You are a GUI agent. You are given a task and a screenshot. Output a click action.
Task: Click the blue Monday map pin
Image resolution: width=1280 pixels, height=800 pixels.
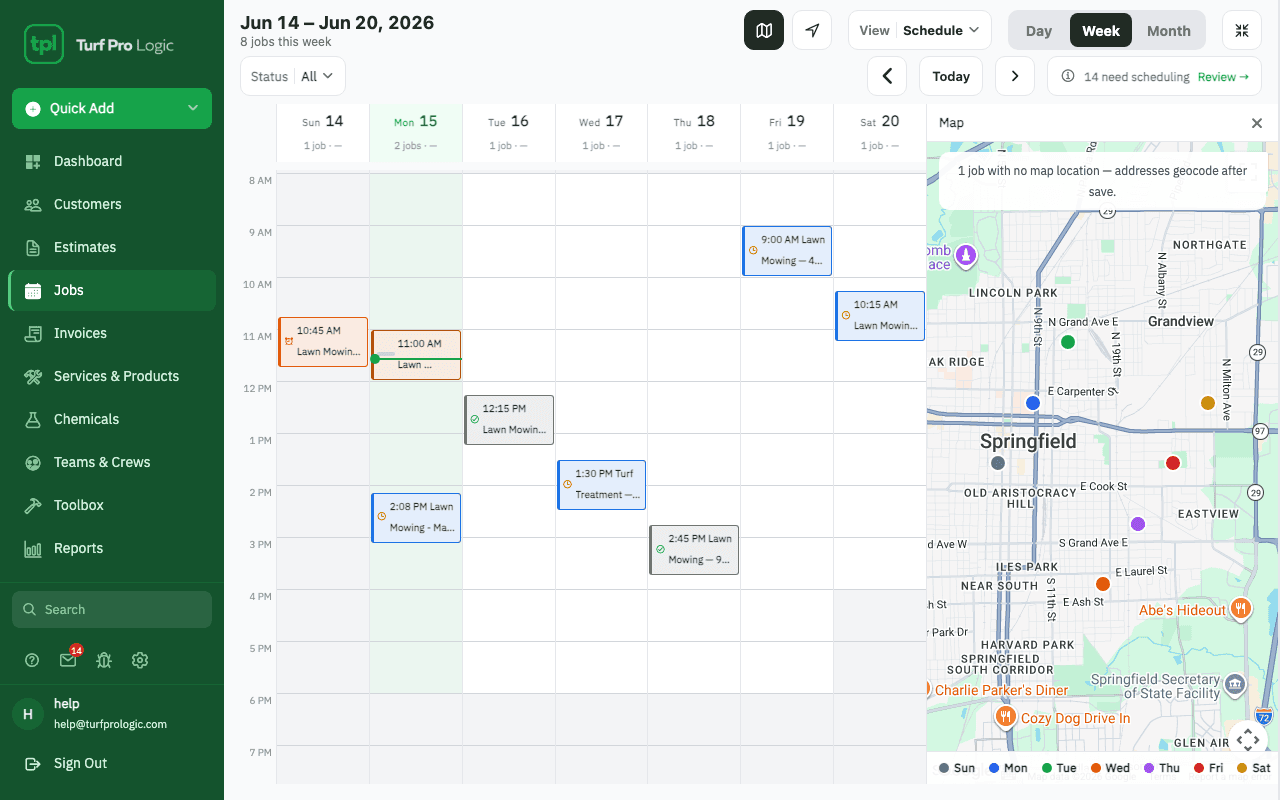[x=1033, y=403]
